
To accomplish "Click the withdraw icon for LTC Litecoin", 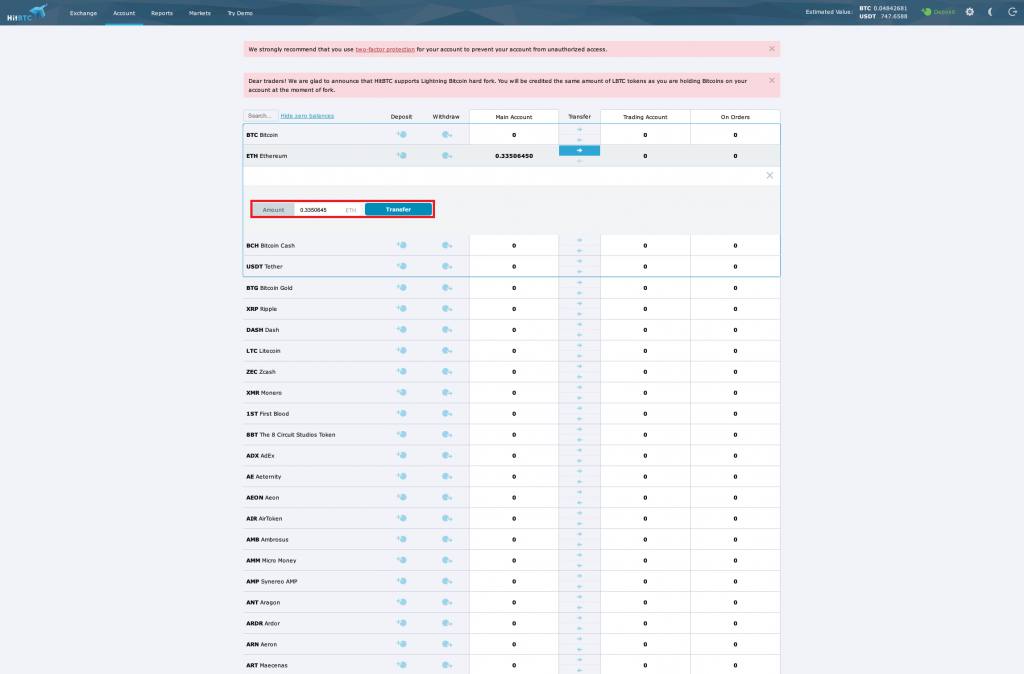I will [x=447, y=350].
